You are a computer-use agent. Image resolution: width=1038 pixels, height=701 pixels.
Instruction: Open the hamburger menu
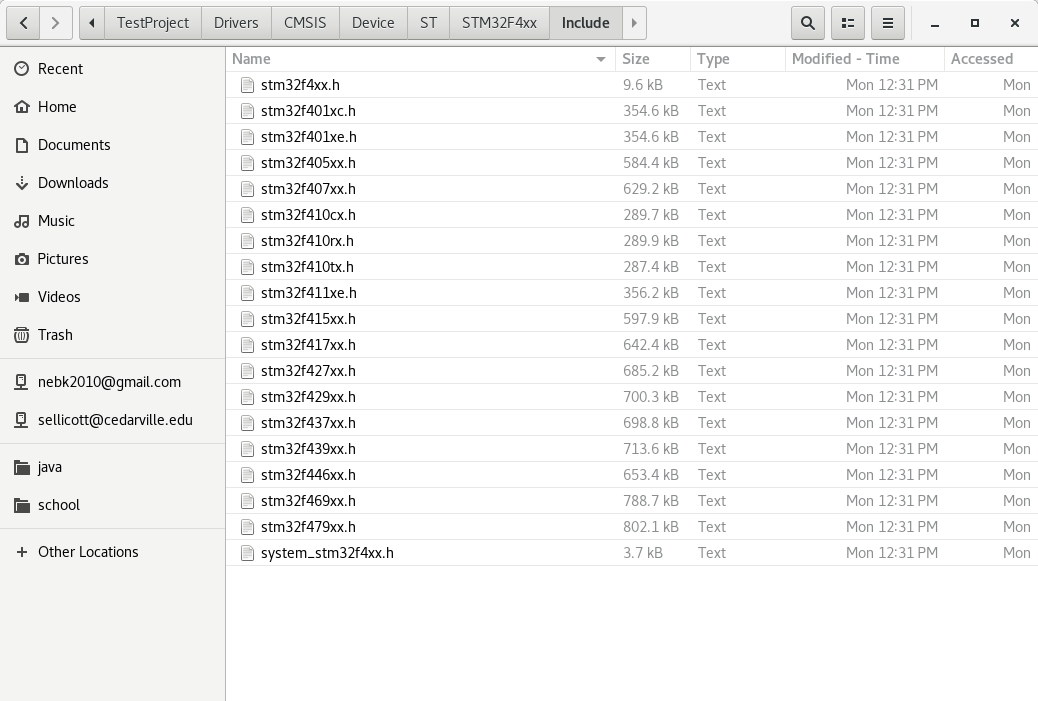[888, 23]
